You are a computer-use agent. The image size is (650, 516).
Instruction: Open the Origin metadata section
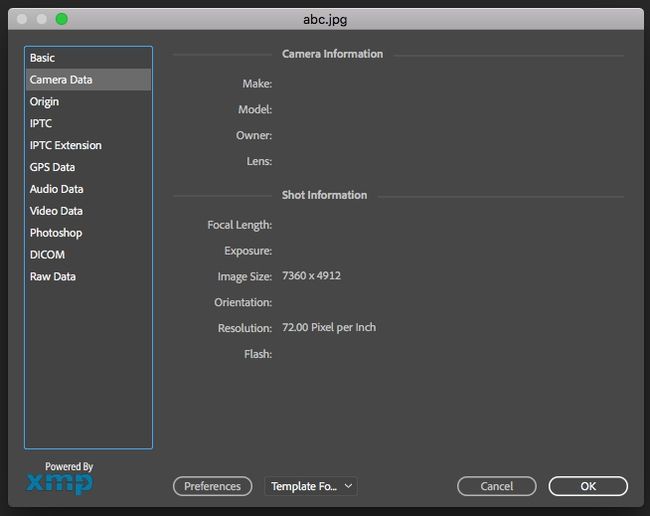point(45,102)
